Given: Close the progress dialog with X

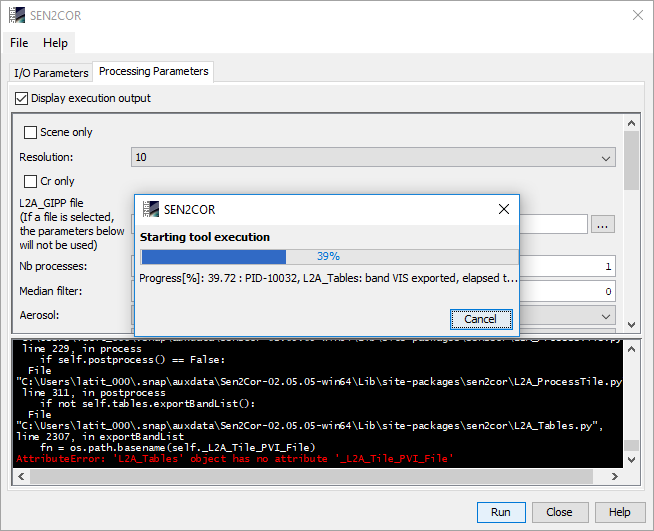Looking at the screenshot, I should [504, 209].
